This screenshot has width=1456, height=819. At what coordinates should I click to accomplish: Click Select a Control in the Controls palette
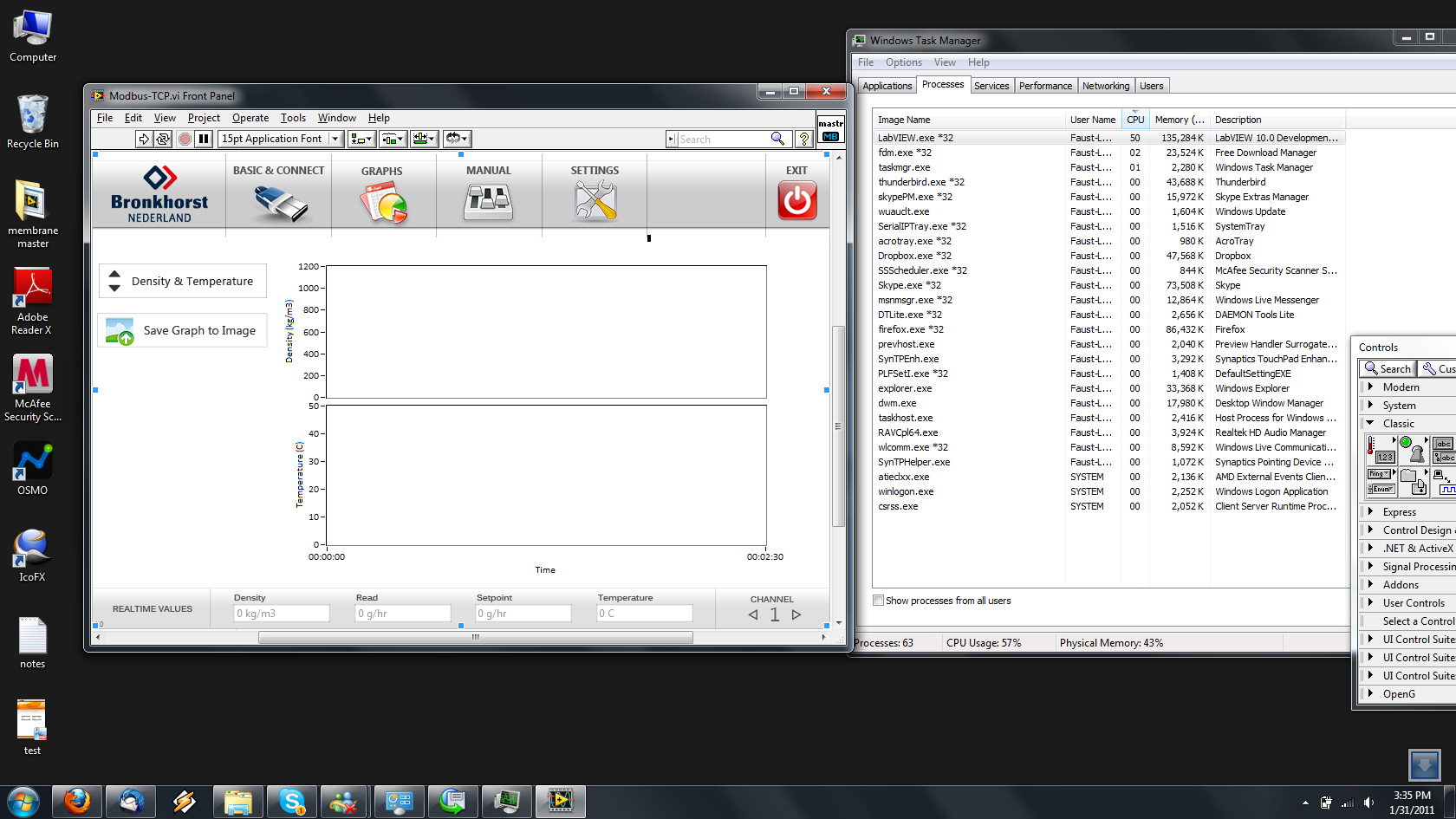(1418, 621)
